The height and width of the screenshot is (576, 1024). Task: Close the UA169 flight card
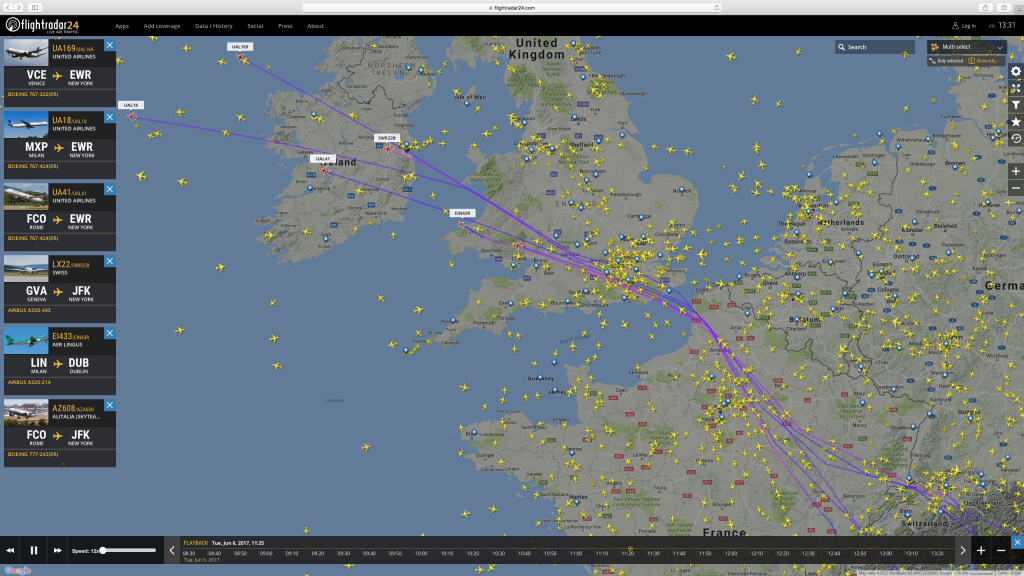click(110, 45)
